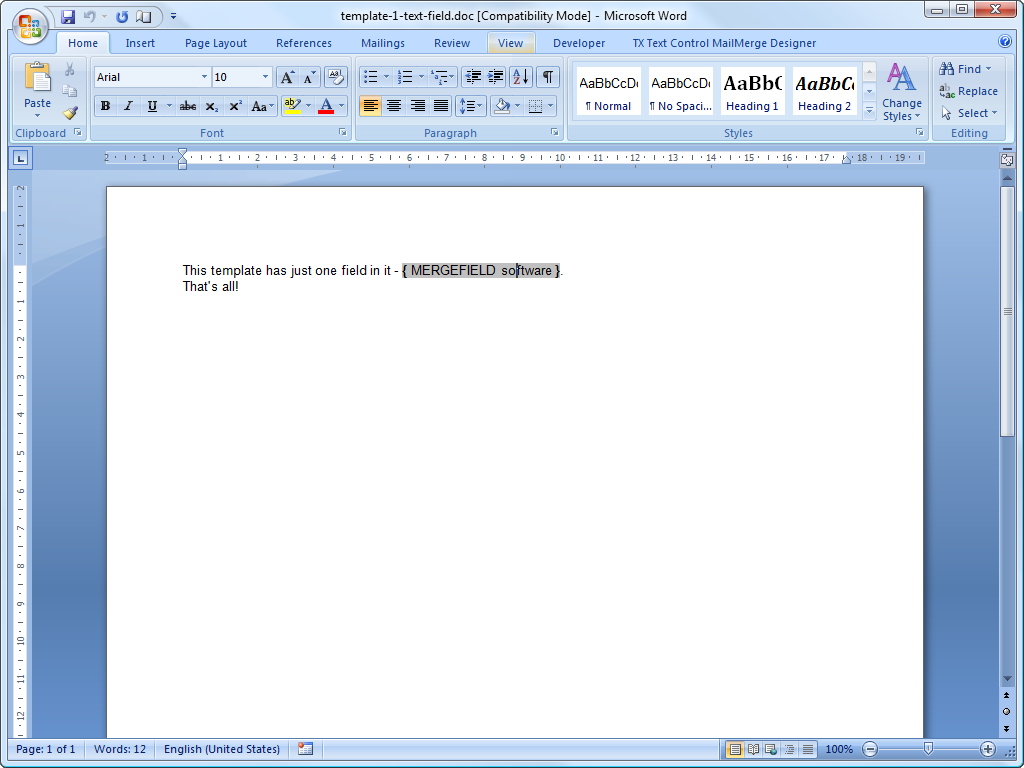Click the zoom slider handle

click(928, 749)
